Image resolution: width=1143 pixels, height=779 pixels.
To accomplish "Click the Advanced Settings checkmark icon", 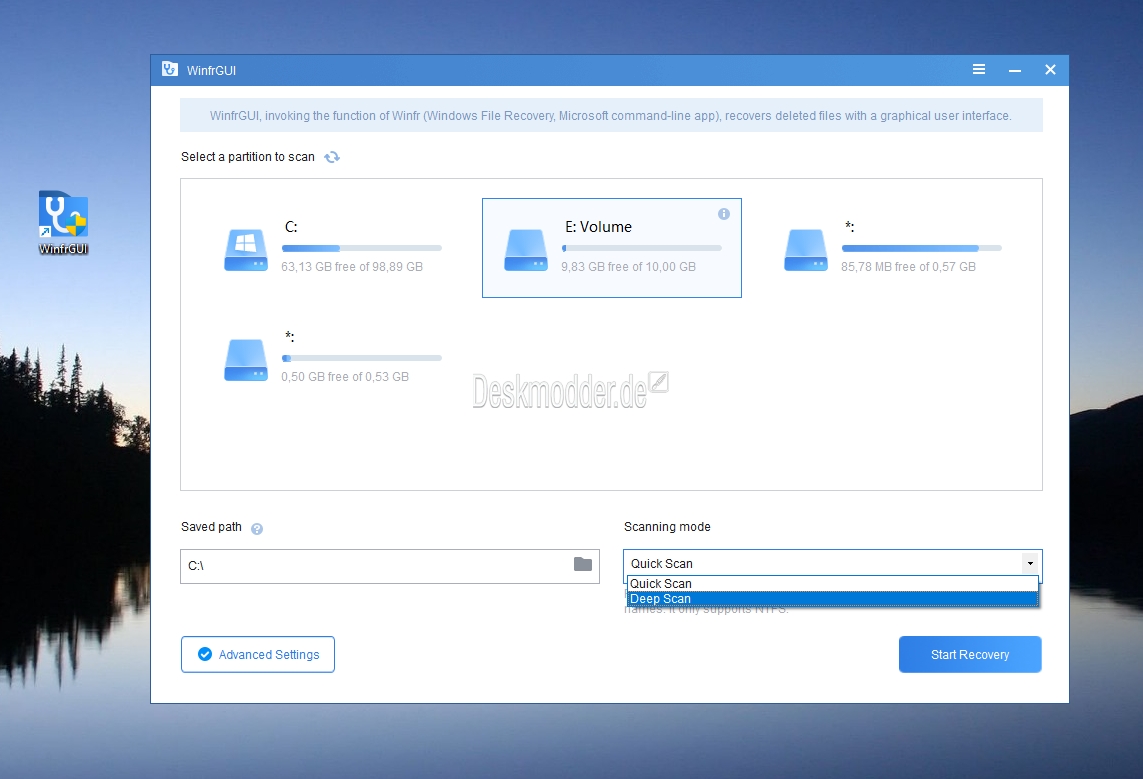I will 205,654.
